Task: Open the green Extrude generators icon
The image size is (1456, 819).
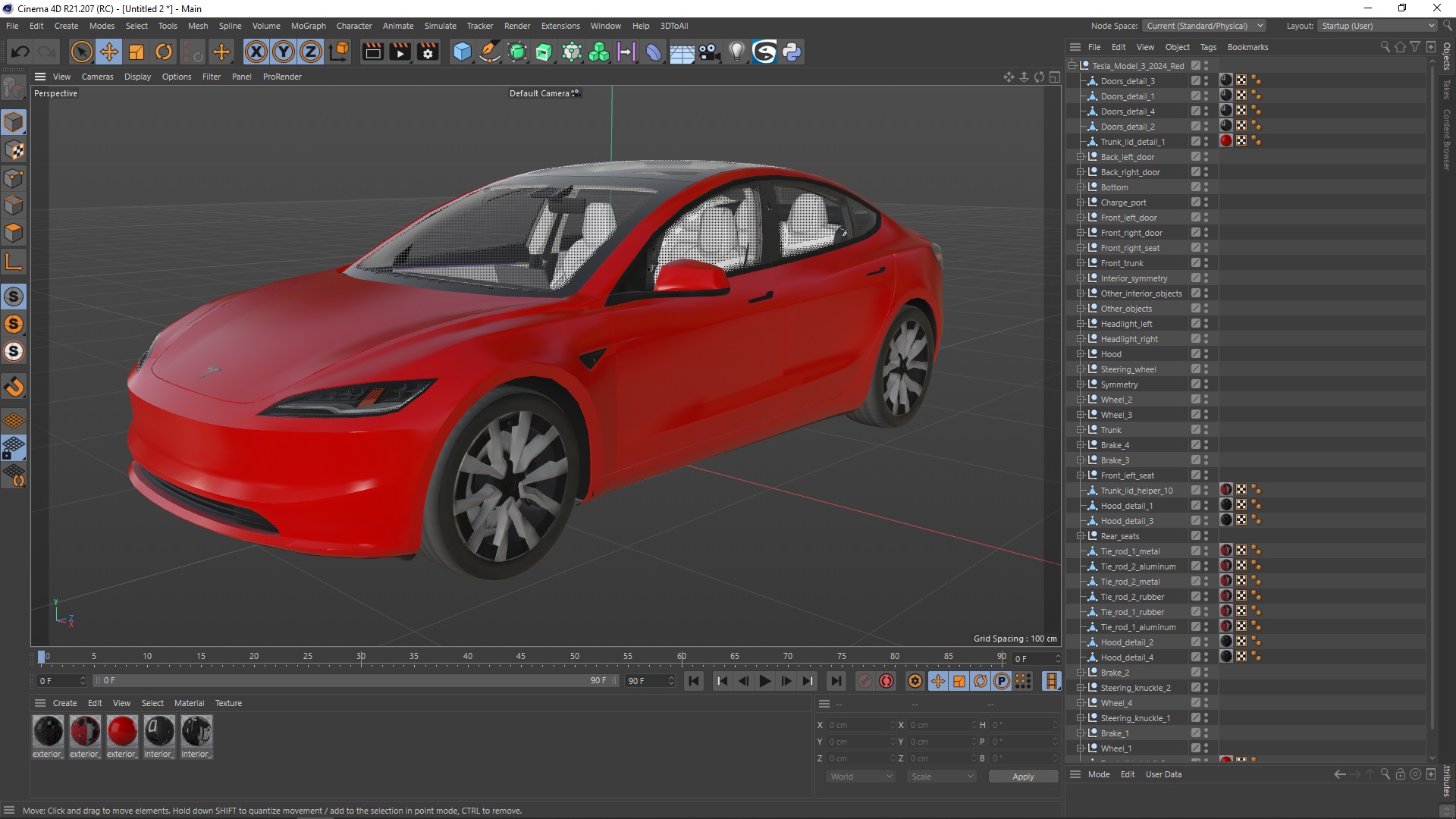Action: click(544, 52)
